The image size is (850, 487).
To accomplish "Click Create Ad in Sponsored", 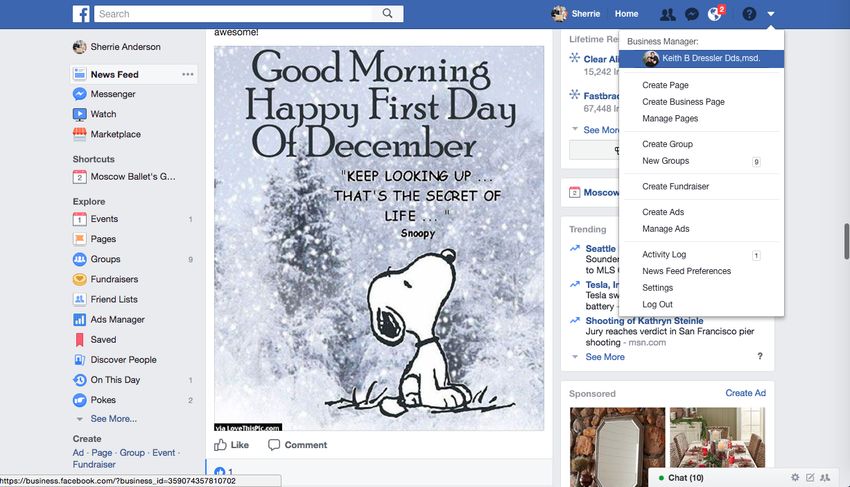I will pos(745,393).
